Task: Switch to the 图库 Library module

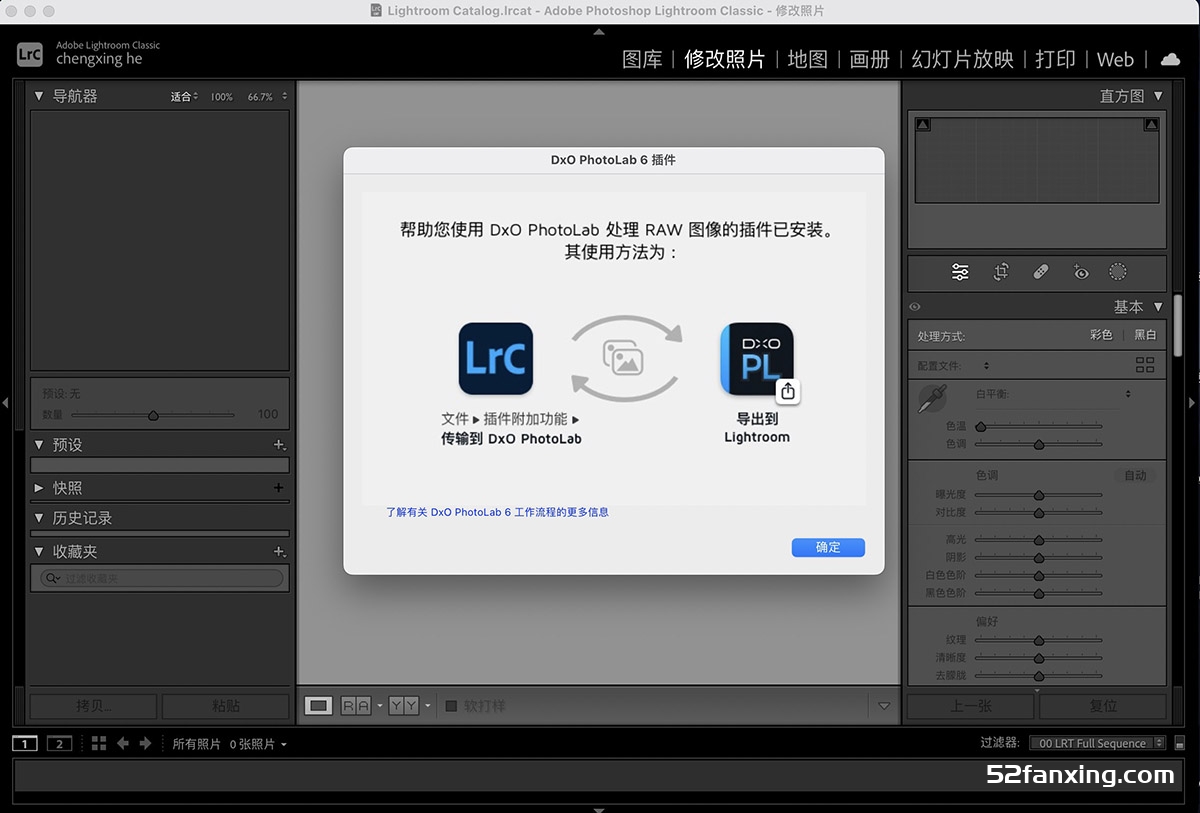Action: (x=642, y=59)
